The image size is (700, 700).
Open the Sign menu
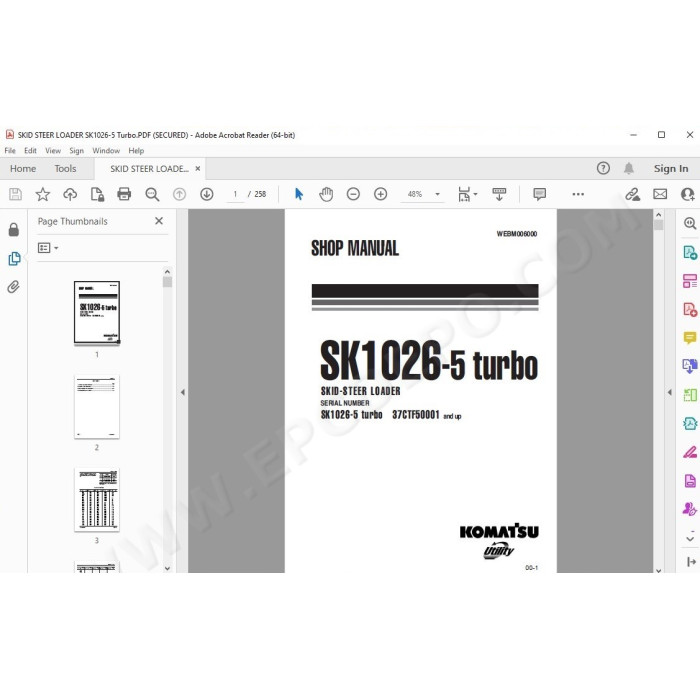76,151
